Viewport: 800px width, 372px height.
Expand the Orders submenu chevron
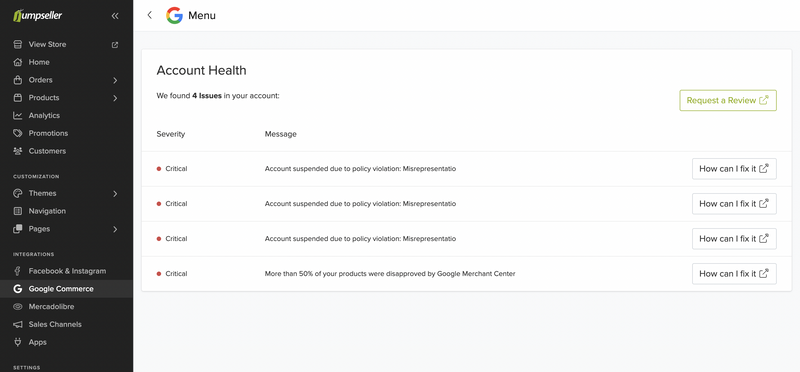[115, 80]
